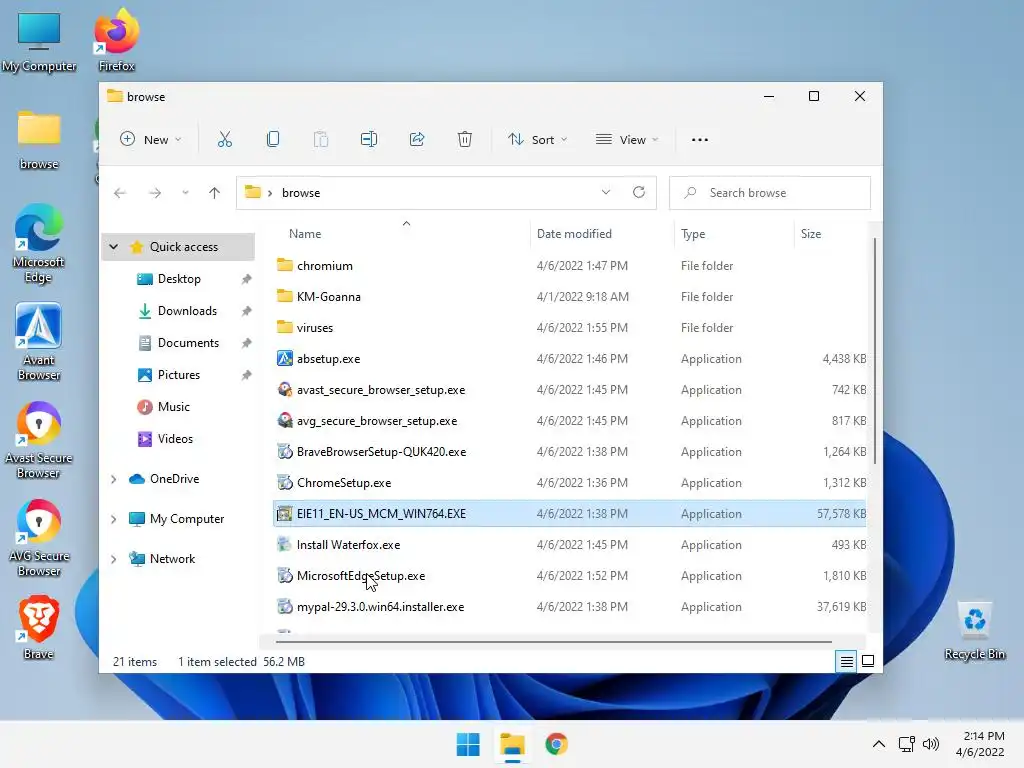Expand address bar history dropdown
This screenshot has width=1024, height=768.
[x=605, y=192]
